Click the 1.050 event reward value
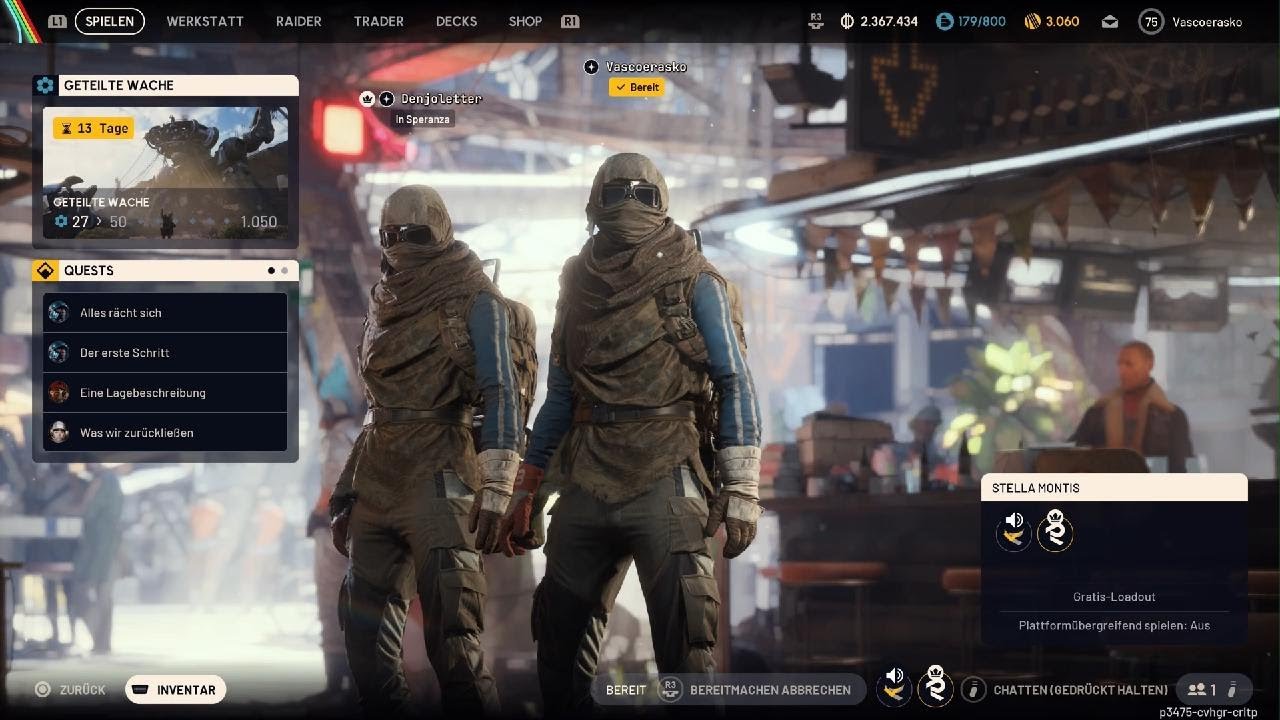This screenshot has height=720, width=1280. [258, 222]
